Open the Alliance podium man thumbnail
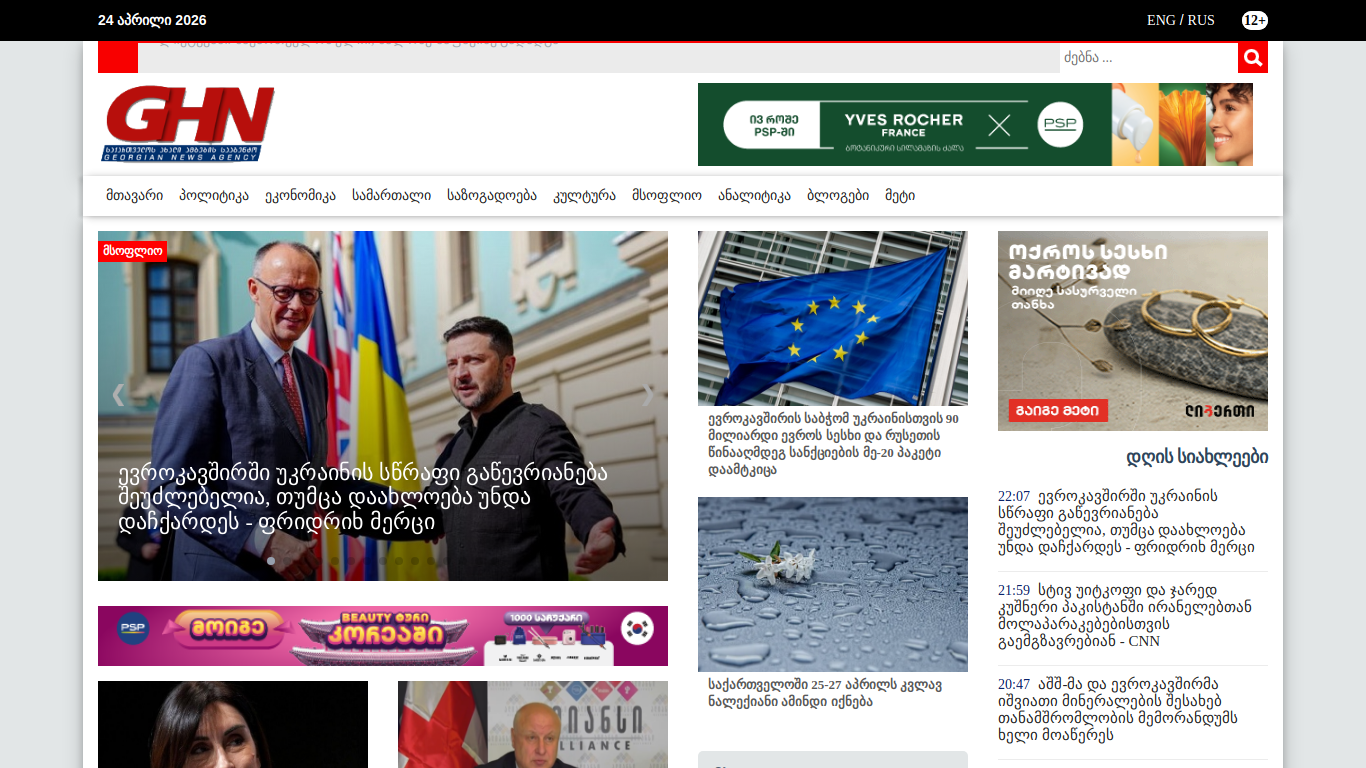This screenshot has width=1366, height=768. click(x=533, y=724)
